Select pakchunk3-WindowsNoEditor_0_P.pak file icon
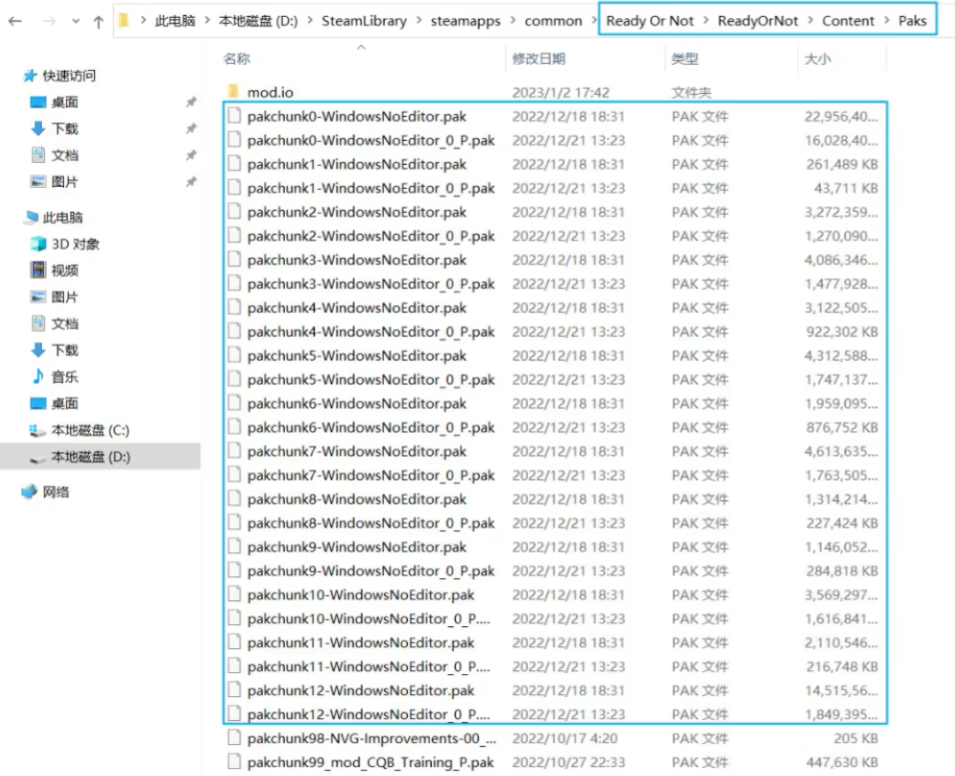955x776 pixels. [234, 283]
